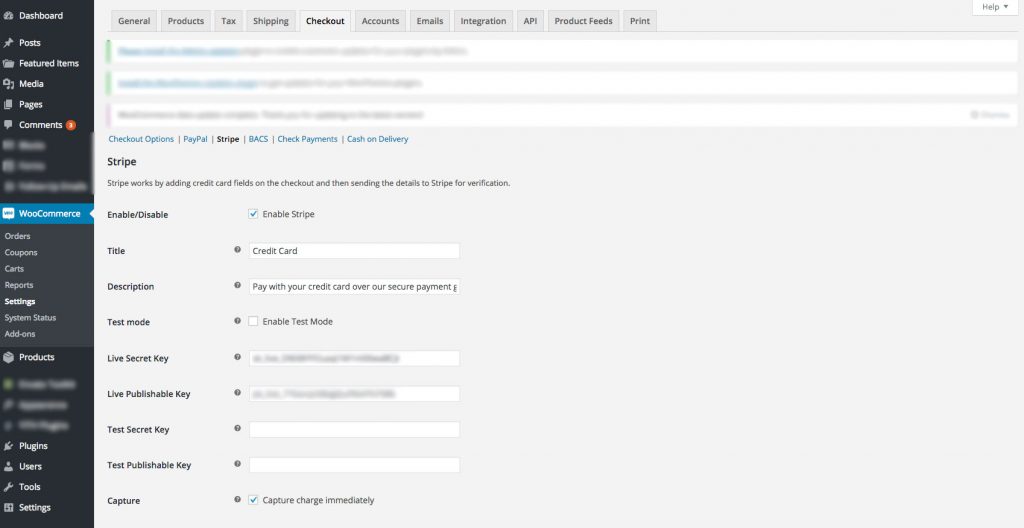1024x528 pixels.
Task: Click the WooCommerce logo icon
Action: coord(8,214)
